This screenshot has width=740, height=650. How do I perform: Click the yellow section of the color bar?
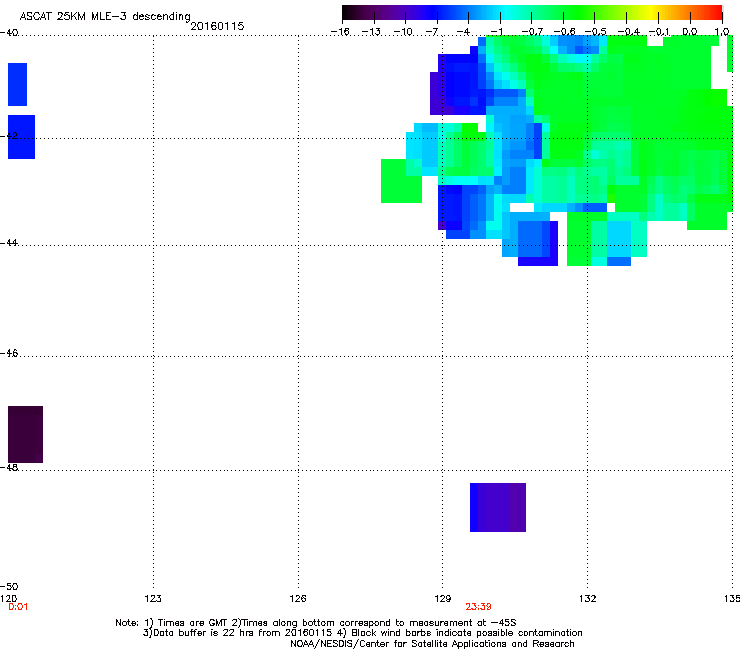(651, 13)
